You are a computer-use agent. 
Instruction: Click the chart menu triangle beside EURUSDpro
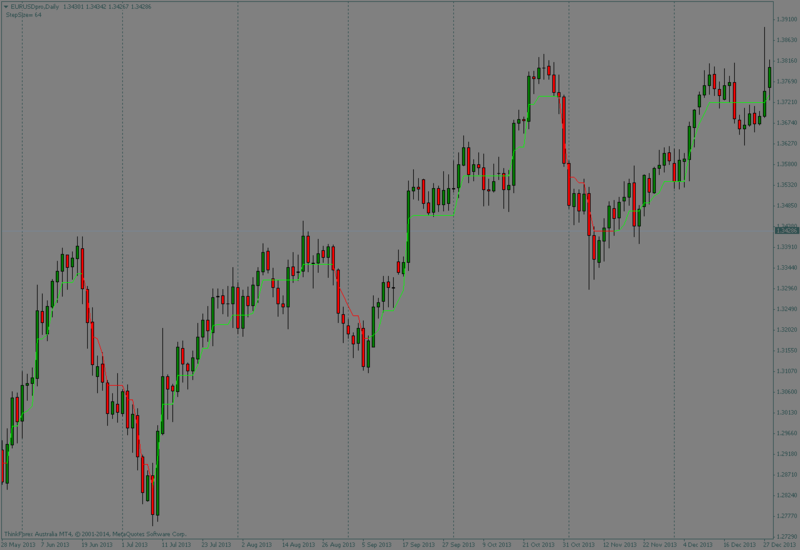[6, 7]
